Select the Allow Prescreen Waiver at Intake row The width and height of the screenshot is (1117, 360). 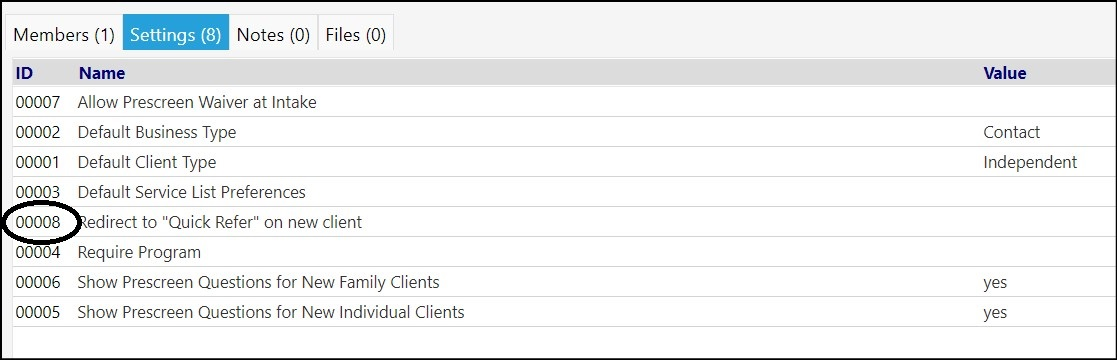(564, 103)
